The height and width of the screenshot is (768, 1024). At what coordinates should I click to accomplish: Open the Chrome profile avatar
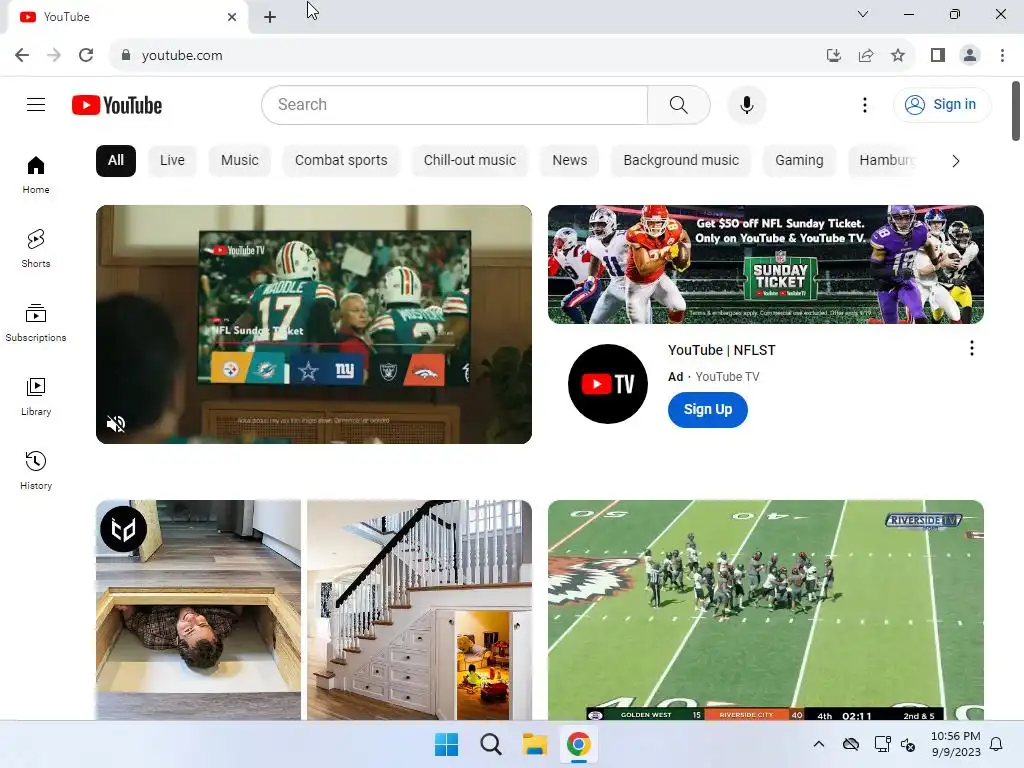[970, 55]
